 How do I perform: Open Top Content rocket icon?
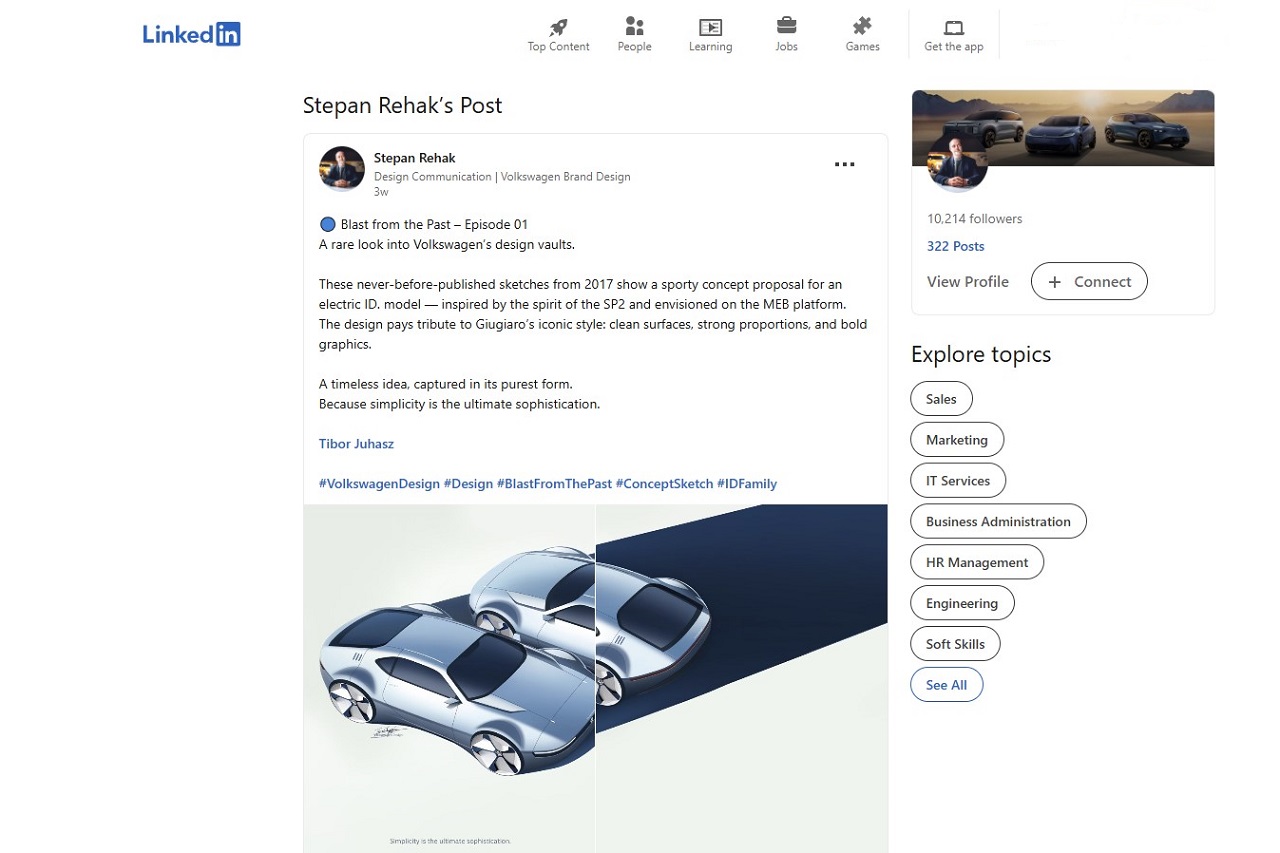[558, 27]
